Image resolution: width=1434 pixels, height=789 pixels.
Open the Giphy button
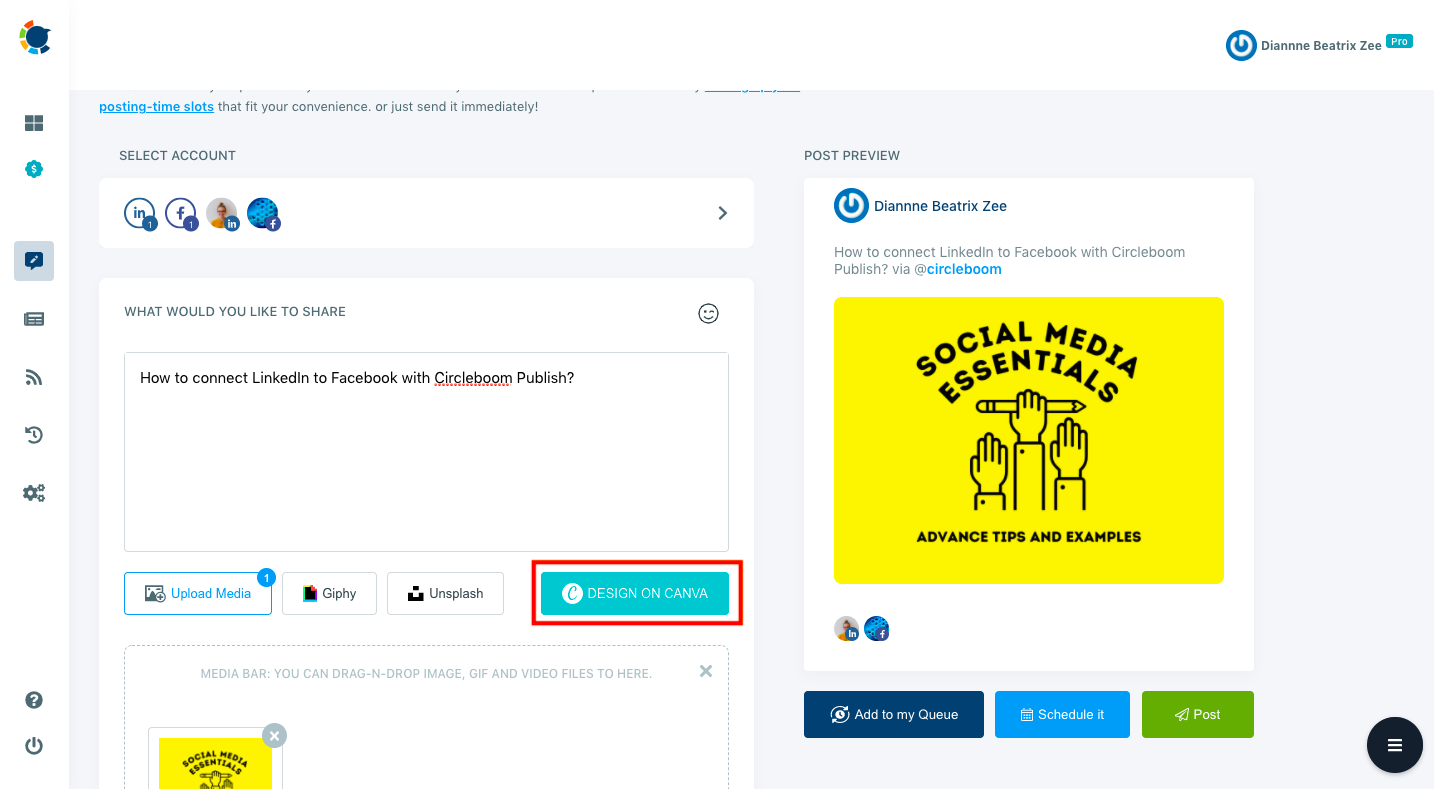pyautogui.click(x=329, y=593)
